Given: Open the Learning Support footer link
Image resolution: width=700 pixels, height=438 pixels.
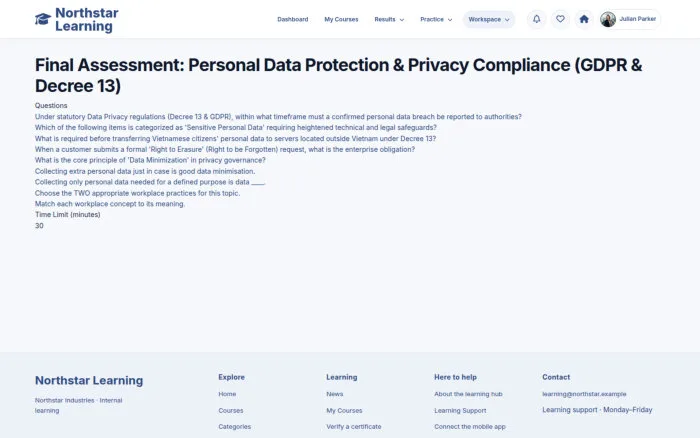Looking at the screenshot, I should coord(460,410).
